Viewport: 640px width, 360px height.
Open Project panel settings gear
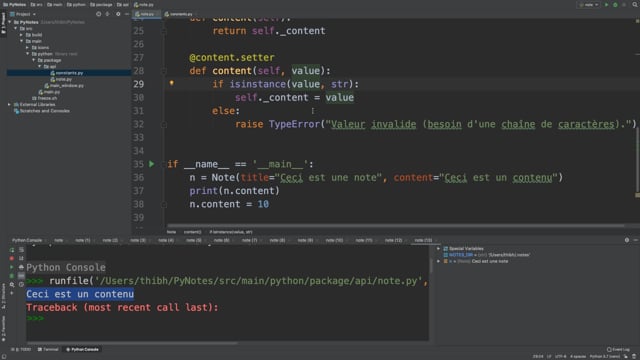pos(118,14)
